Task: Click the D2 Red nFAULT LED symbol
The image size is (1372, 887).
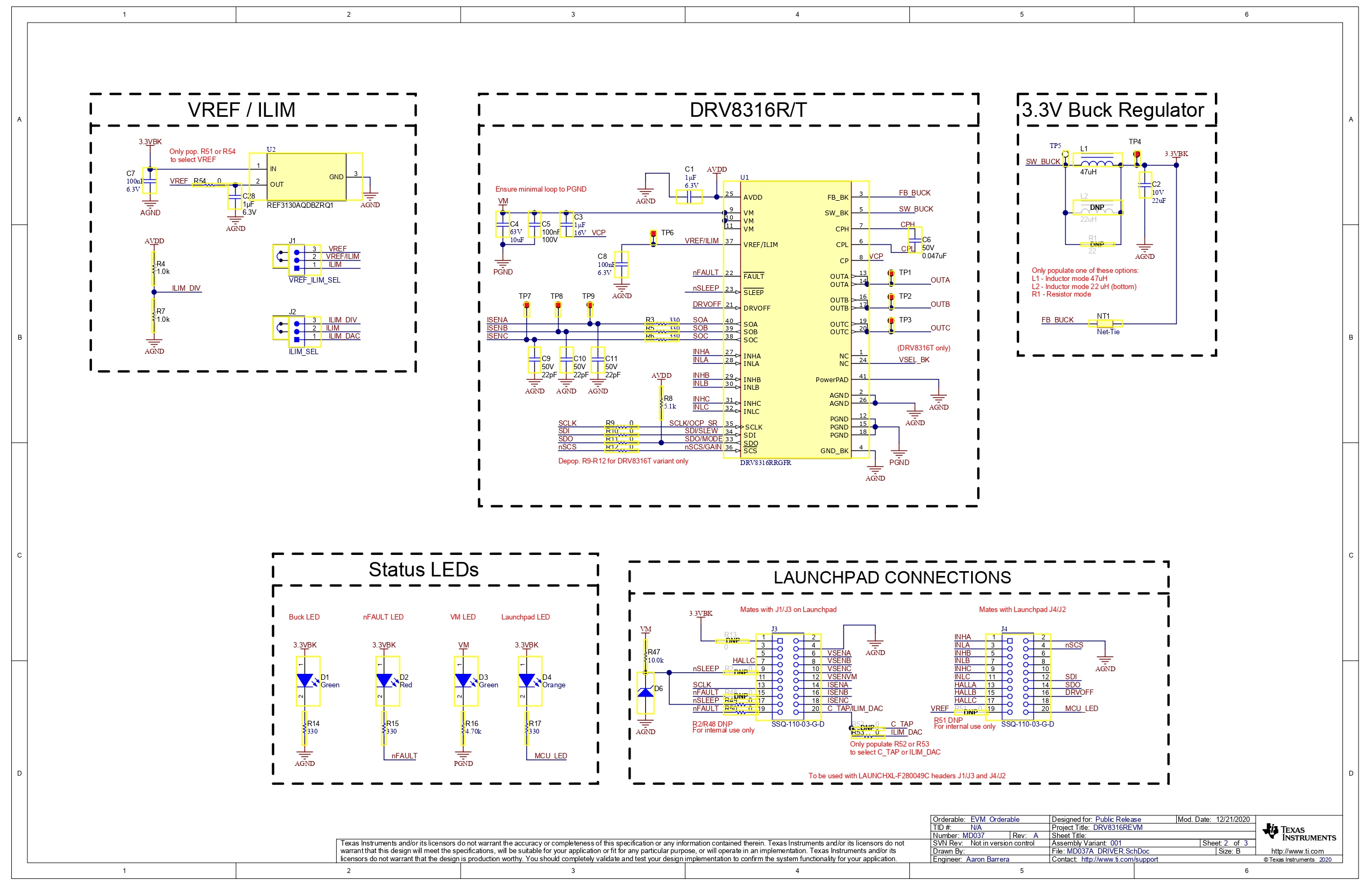Action: point(384,680)
